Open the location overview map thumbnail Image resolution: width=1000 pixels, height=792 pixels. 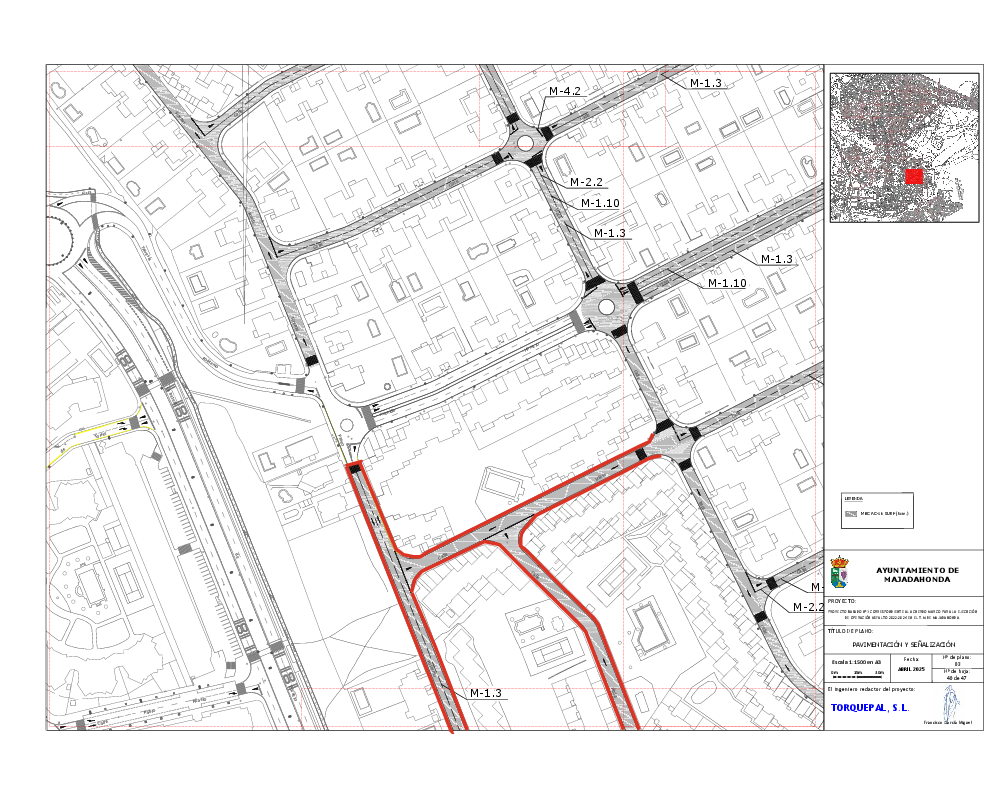[x=903, y=147]
